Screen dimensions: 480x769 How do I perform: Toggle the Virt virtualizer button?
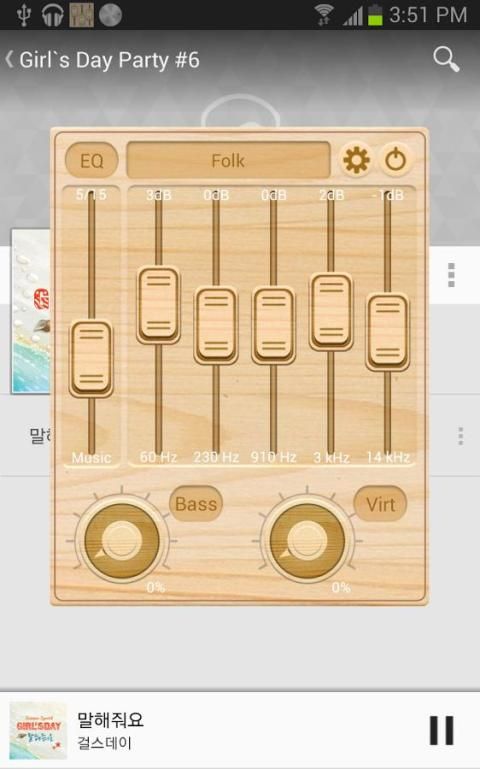(380, 504)
